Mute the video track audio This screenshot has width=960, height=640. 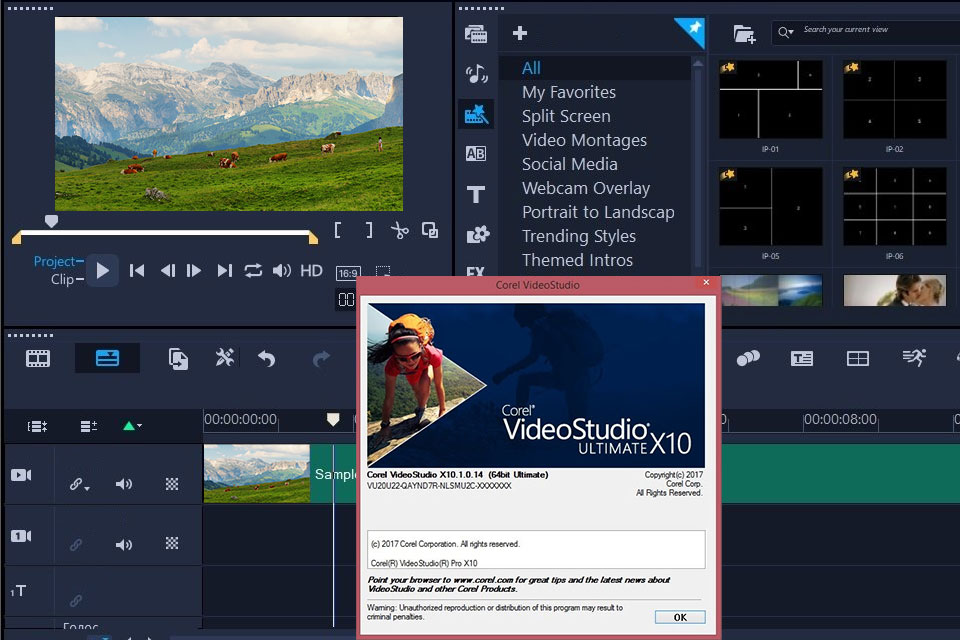pyautogui.click(x=124, y=484)
